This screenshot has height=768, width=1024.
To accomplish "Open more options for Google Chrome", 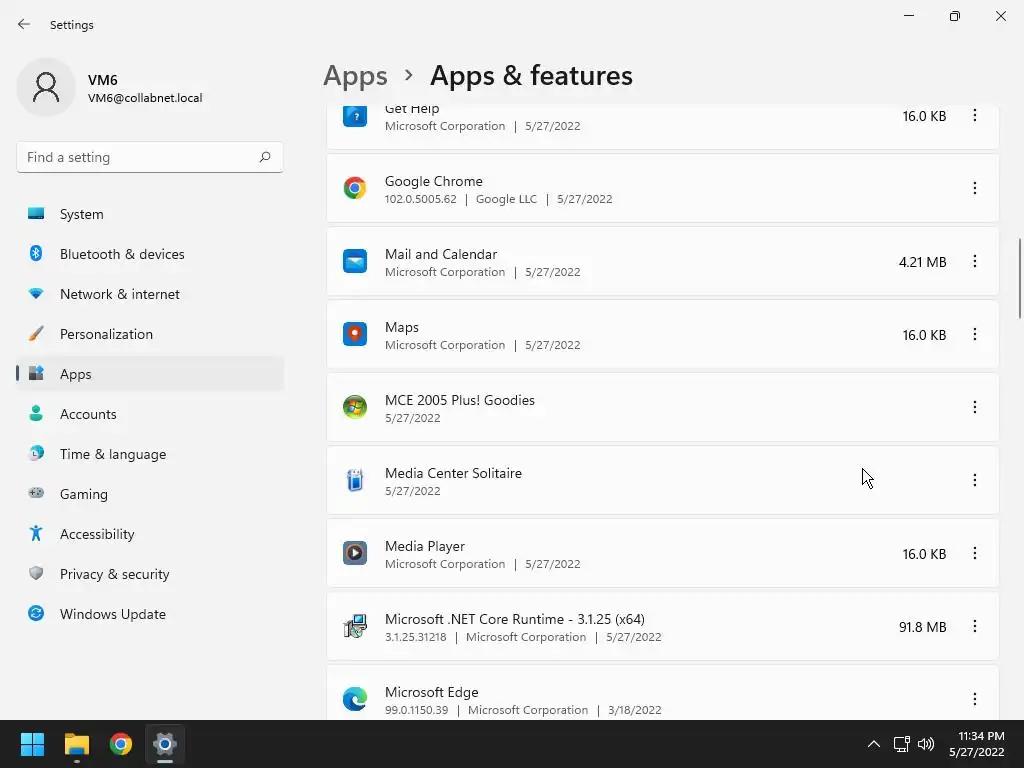I will click(x=975, y=188).
